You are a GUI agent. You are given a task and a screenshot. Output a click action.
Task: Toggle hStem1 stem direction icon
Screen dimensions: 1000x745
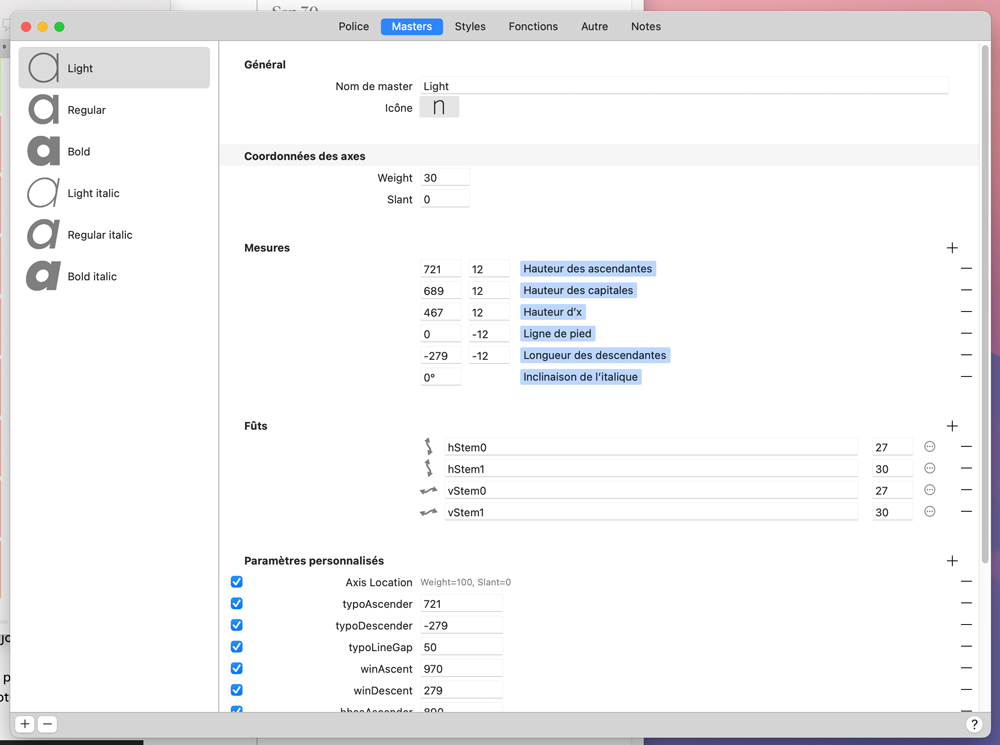[x=429, y=468]
